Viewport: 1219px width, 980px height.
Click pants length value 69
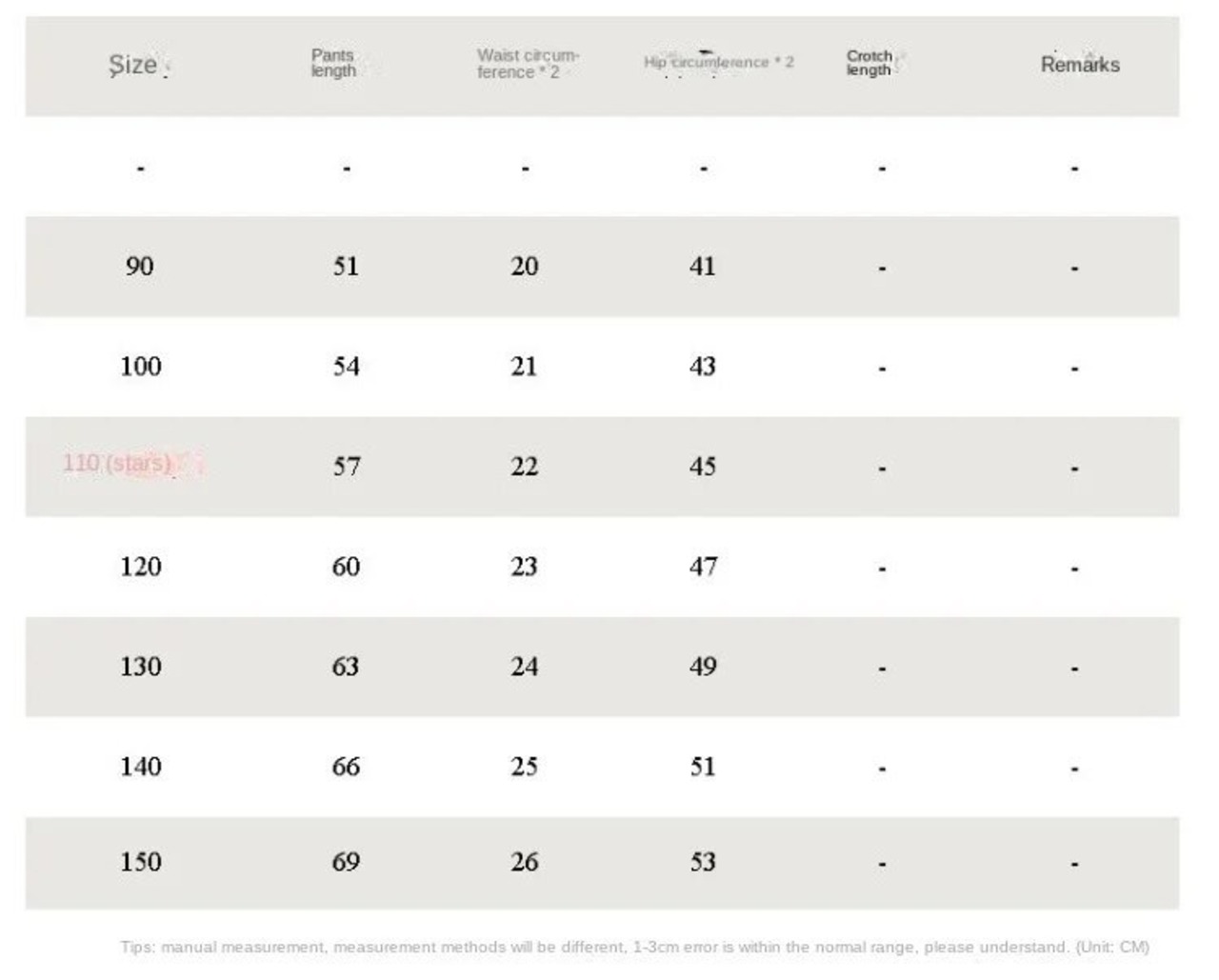[x=346, y=862]
